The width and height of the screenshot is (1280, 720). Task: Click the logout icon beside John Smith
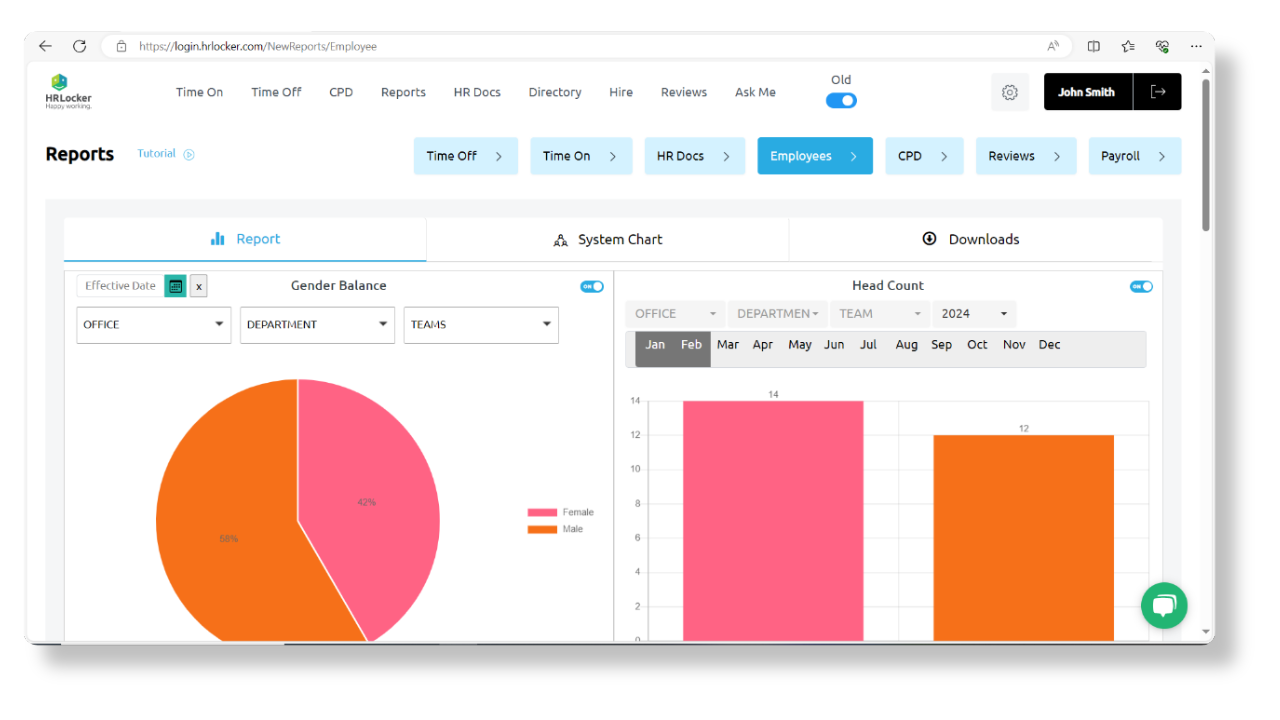click(1158, 91)
